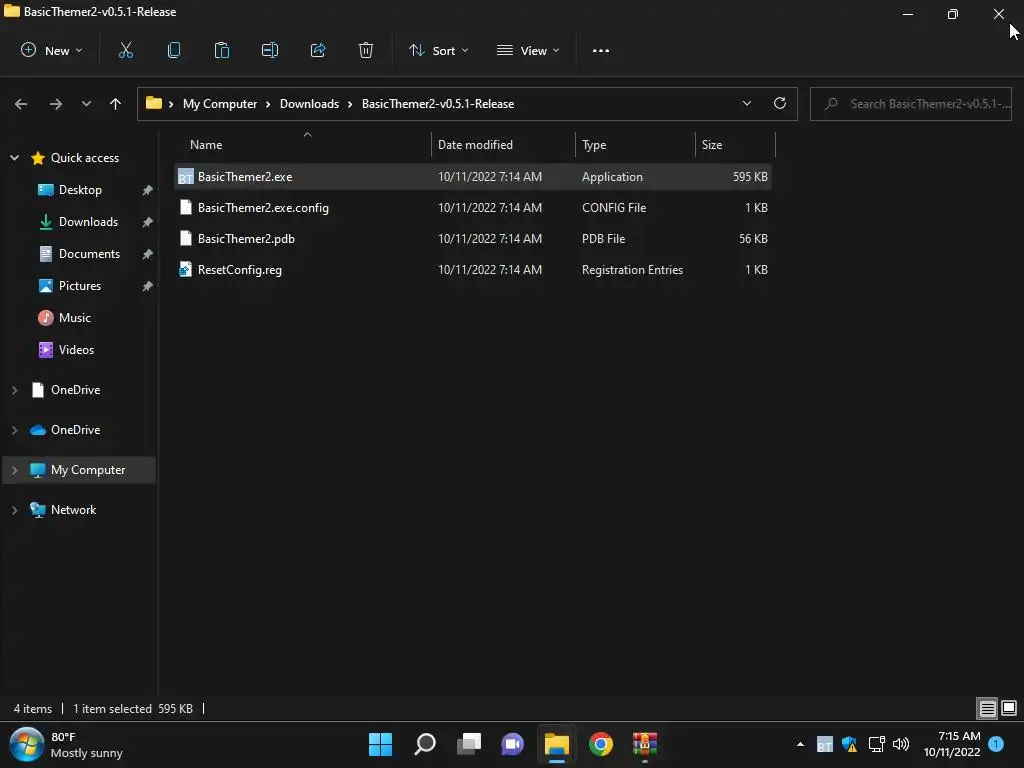
Task: Click the Copy icon in toolbar
Action: 174,50
